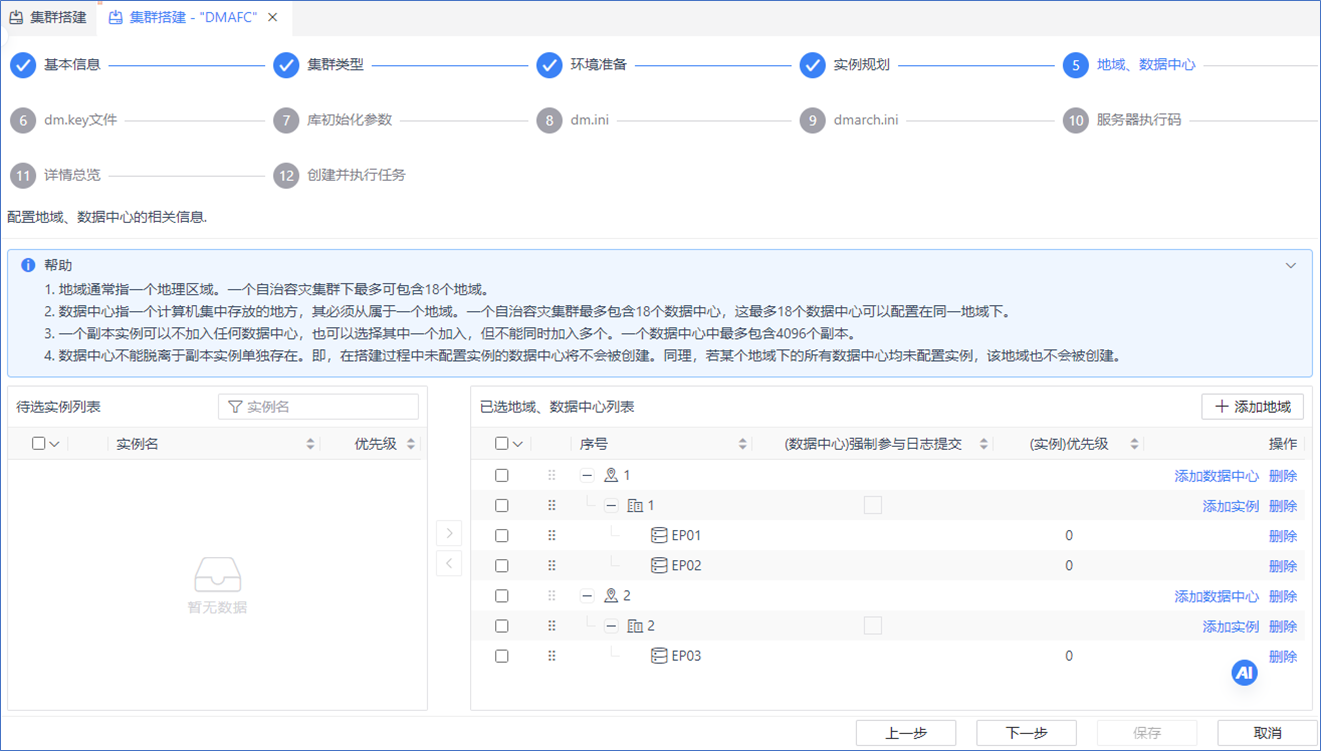Check the select-all box in 已选地域 list header
This screenshot has width=1321, height=751.
(502, 444)
